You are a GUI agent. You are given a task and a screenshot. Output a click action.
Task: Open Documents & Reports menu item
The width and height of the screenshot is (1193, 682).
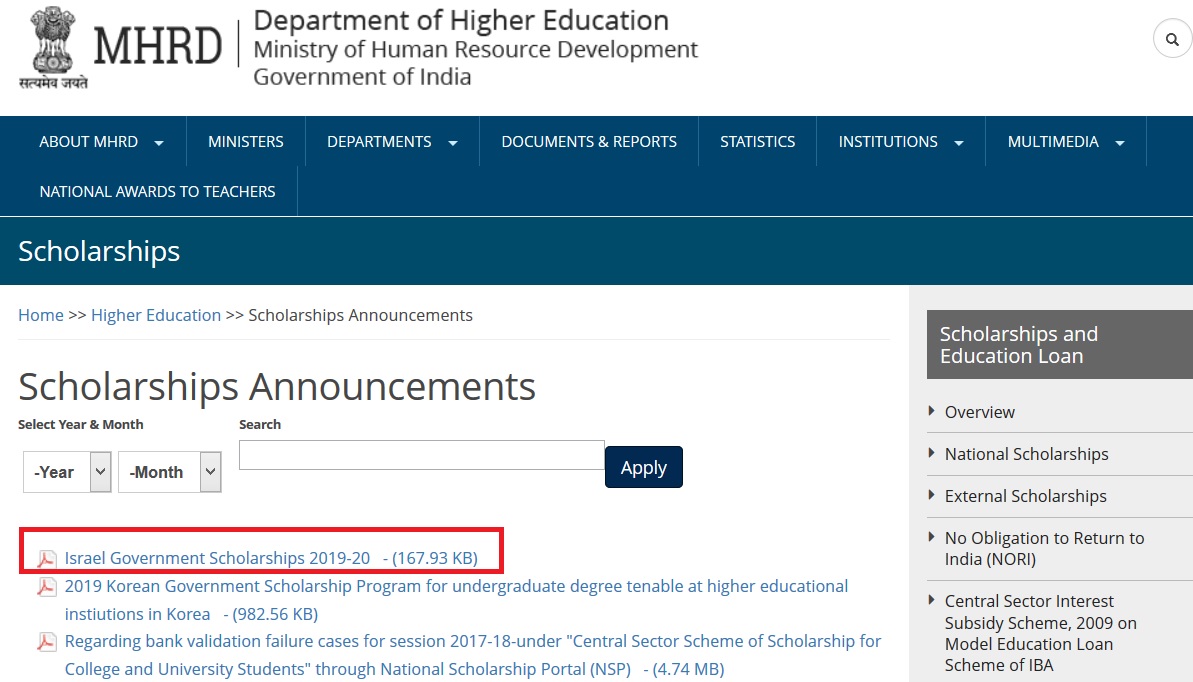589,142
